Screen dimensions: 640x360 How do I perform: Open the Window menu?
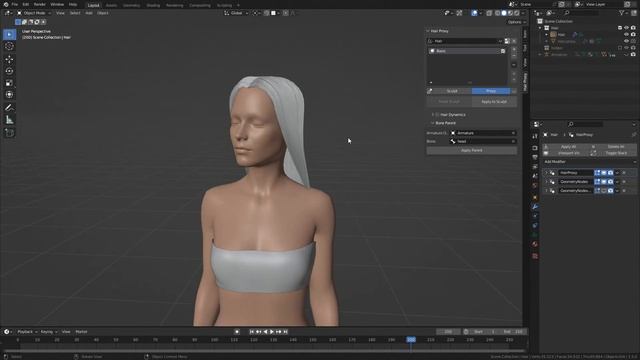click(x=57, y=4)
